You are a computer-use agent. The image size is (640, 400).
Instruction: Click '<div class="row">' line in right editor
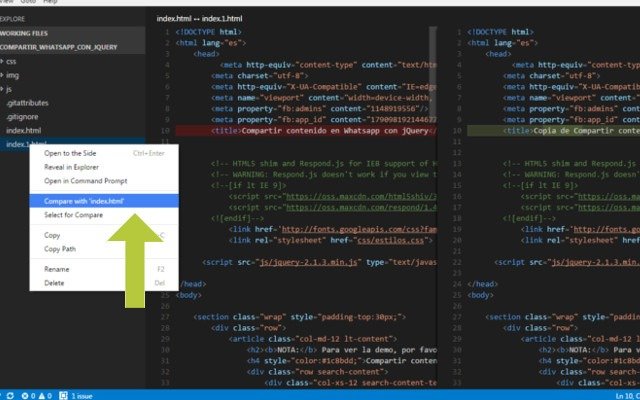click(540, 328)
